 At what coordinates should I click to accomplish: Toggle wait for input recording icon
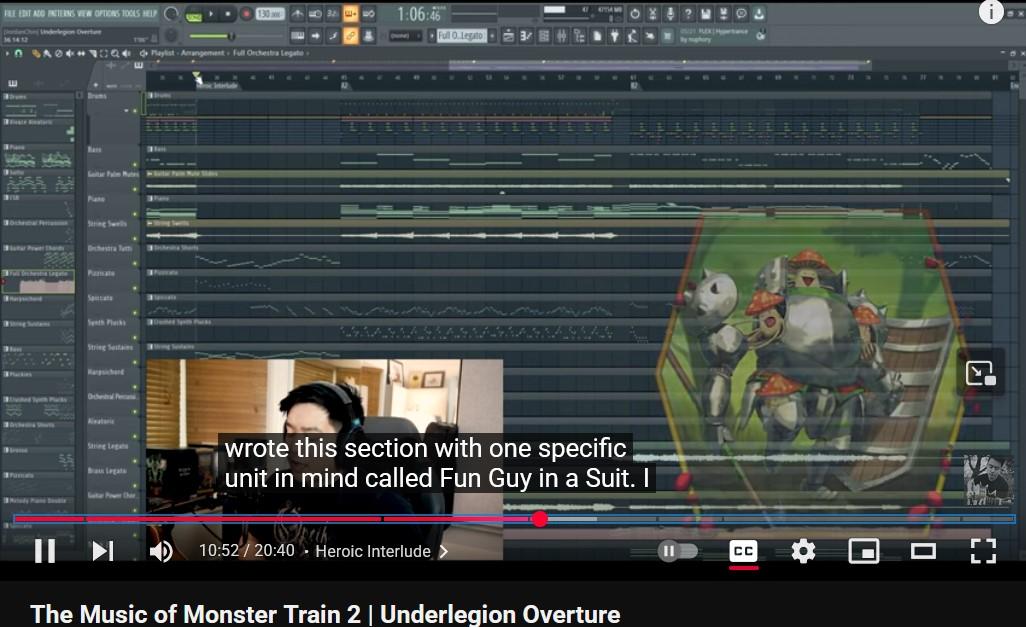(x=315, y=14)
